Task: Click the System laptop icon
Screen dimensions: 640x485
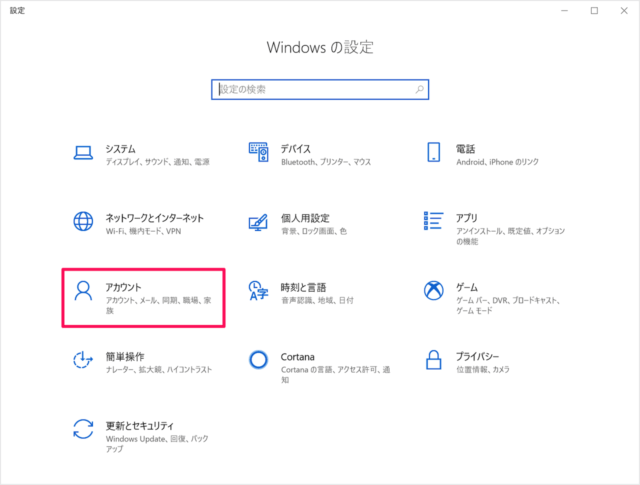Action: [x=83, y=153]
